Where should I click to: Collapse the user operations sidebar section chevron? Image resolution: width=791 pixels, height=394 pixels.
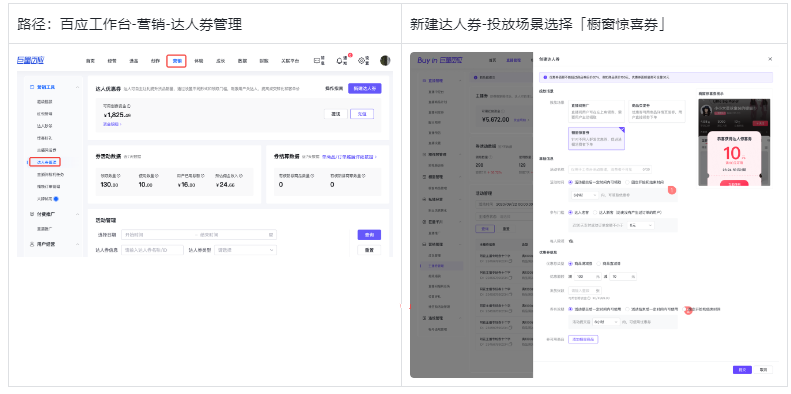click(77, 244)
